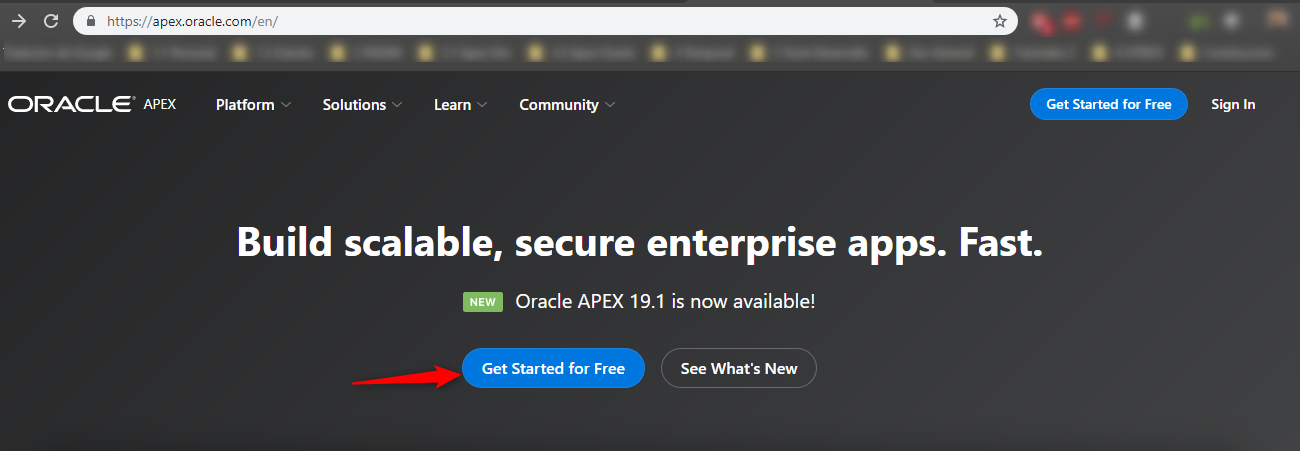This screenshot has height=451, width=1300.
Task: Expand the Platform dropdown menu
Action: click(253, 105)
